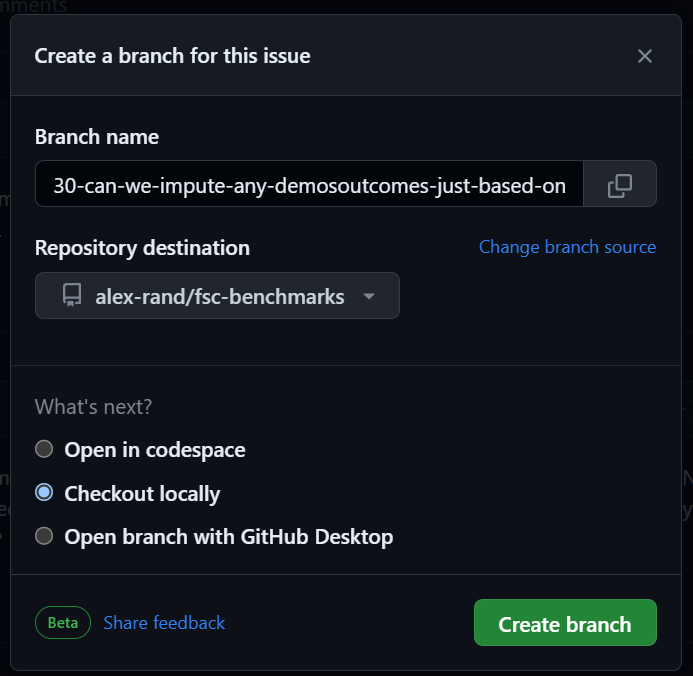Click the Checkout locally label text
693x676 pixels.
click(x=142, y=494)
